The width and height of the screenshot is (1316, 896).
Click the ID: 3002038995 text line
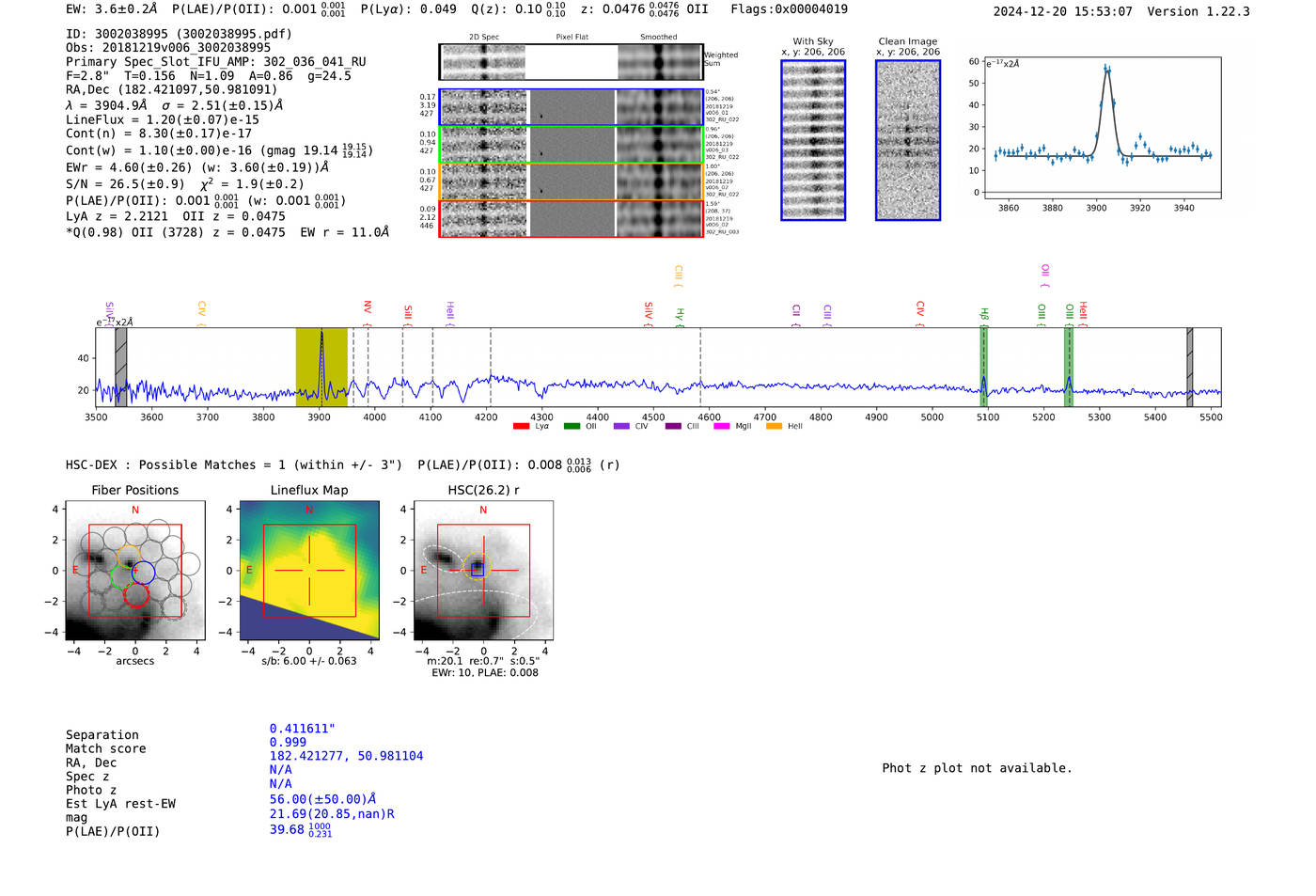[179, 34]
